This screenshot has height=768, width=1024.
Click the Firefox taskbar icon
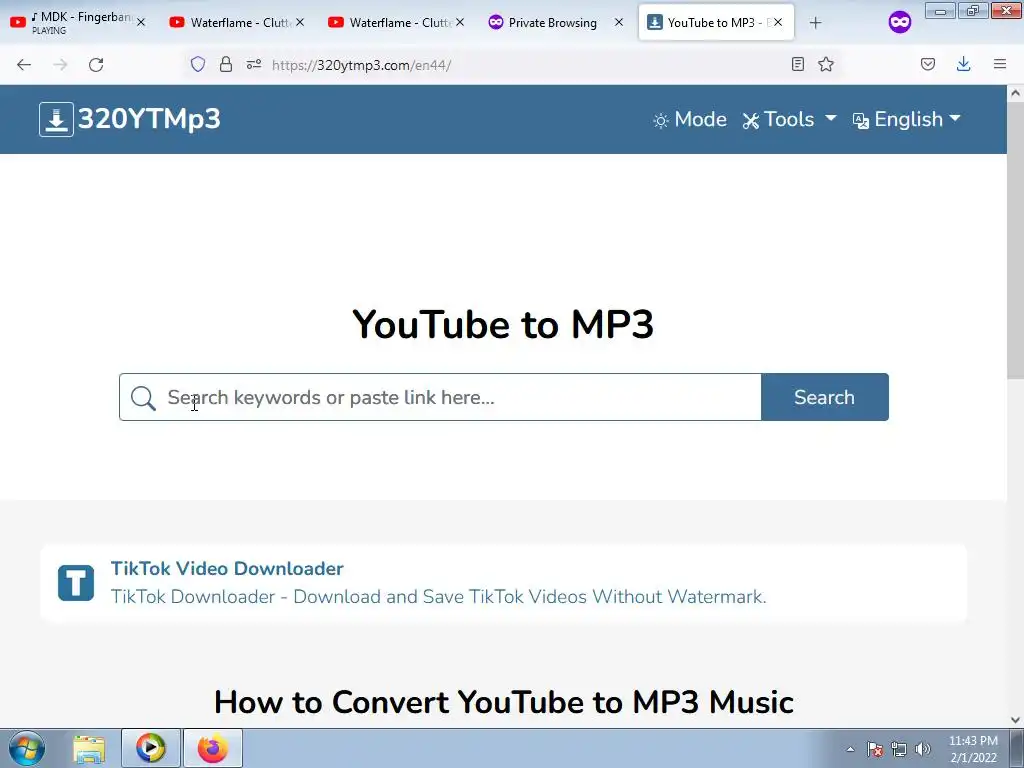[x=213, y=748]
